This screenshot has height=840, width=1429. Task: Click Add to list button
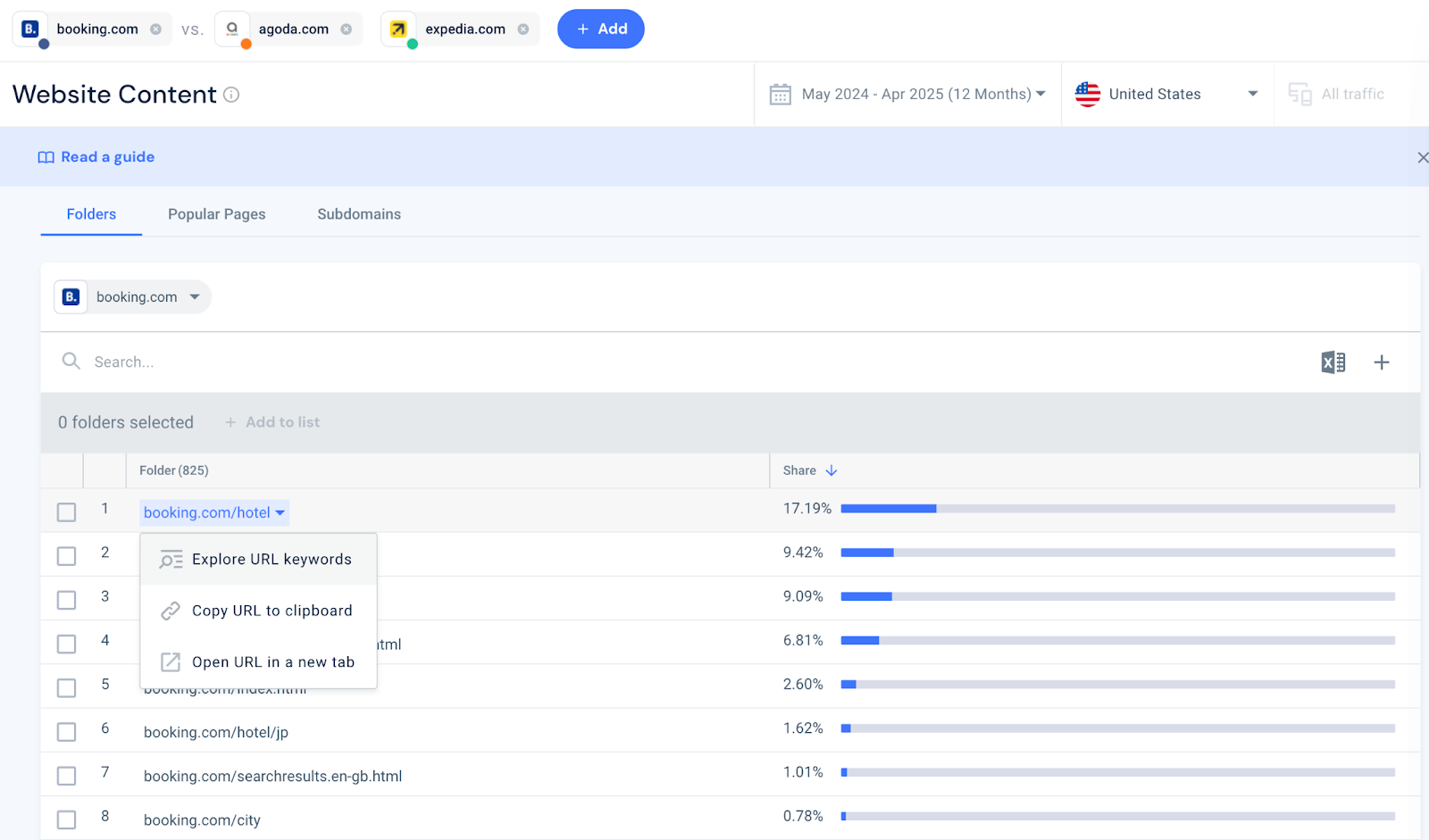pyautogui.click(x=272, y=422)
